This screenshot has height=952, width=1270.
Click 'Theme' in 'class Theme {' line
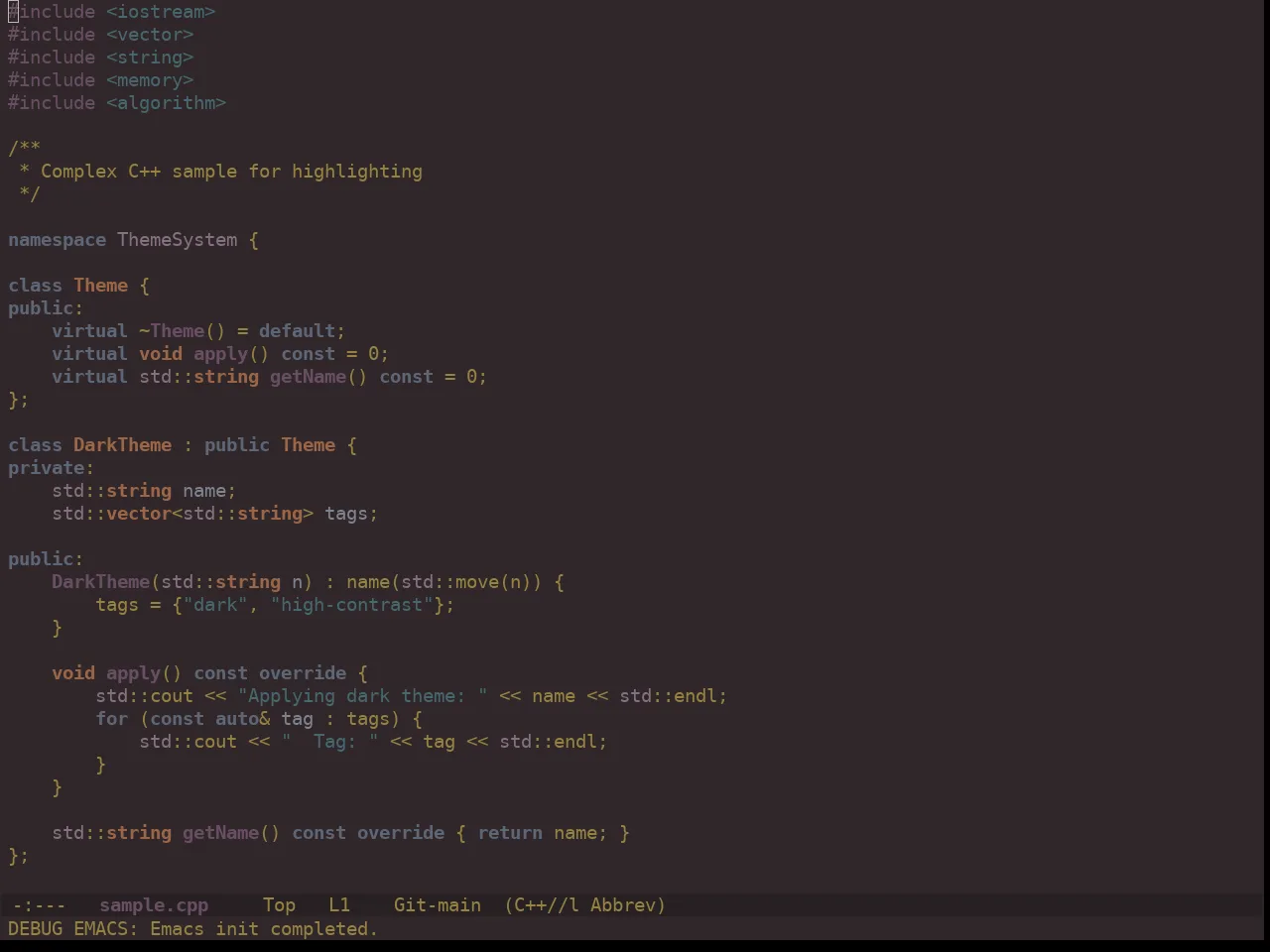point(101,286)
